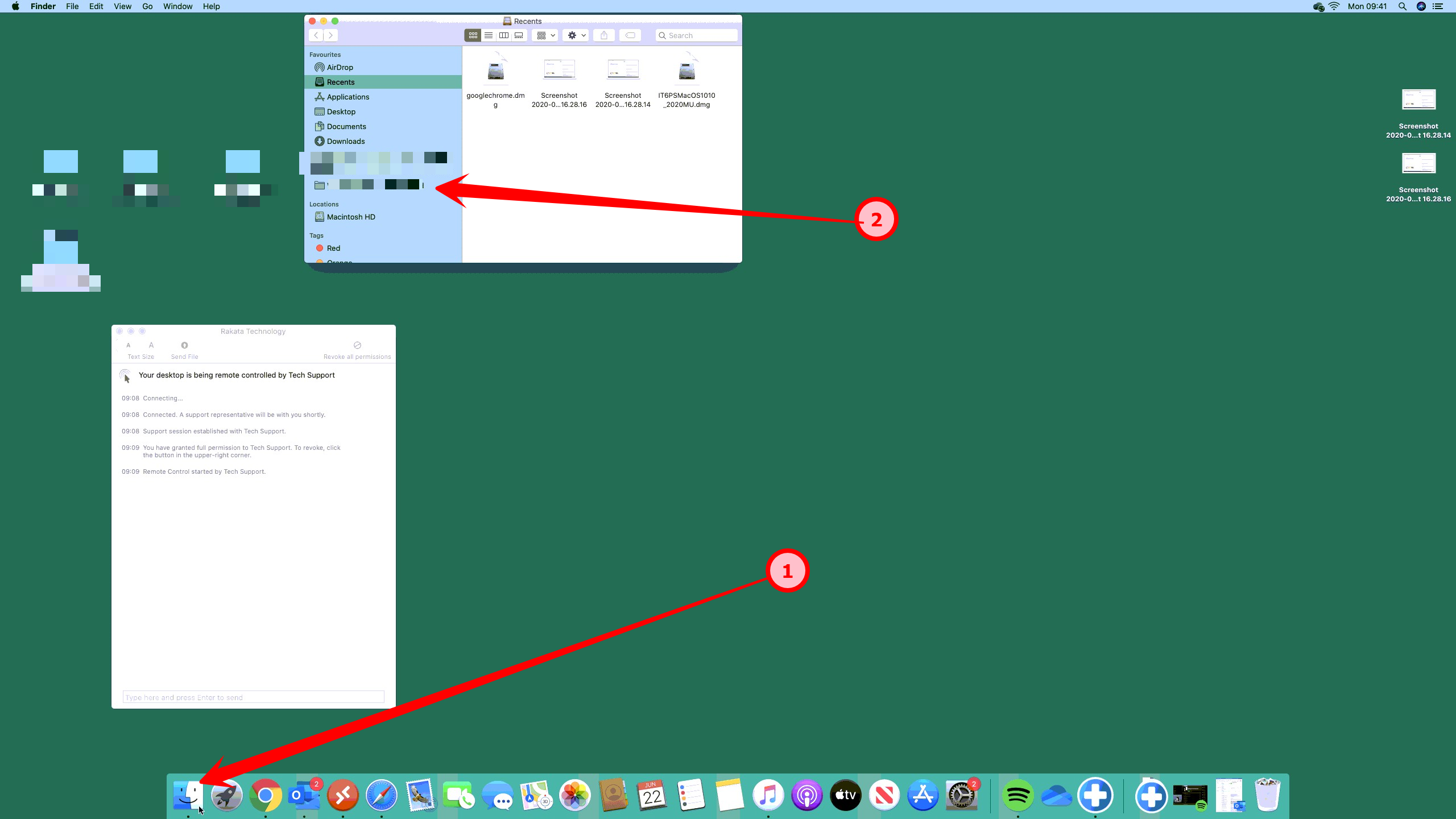Select the Red tag in sidebar
This screenshot has width=1456, height=819.
pyautogui.click(x=333, y=248)
